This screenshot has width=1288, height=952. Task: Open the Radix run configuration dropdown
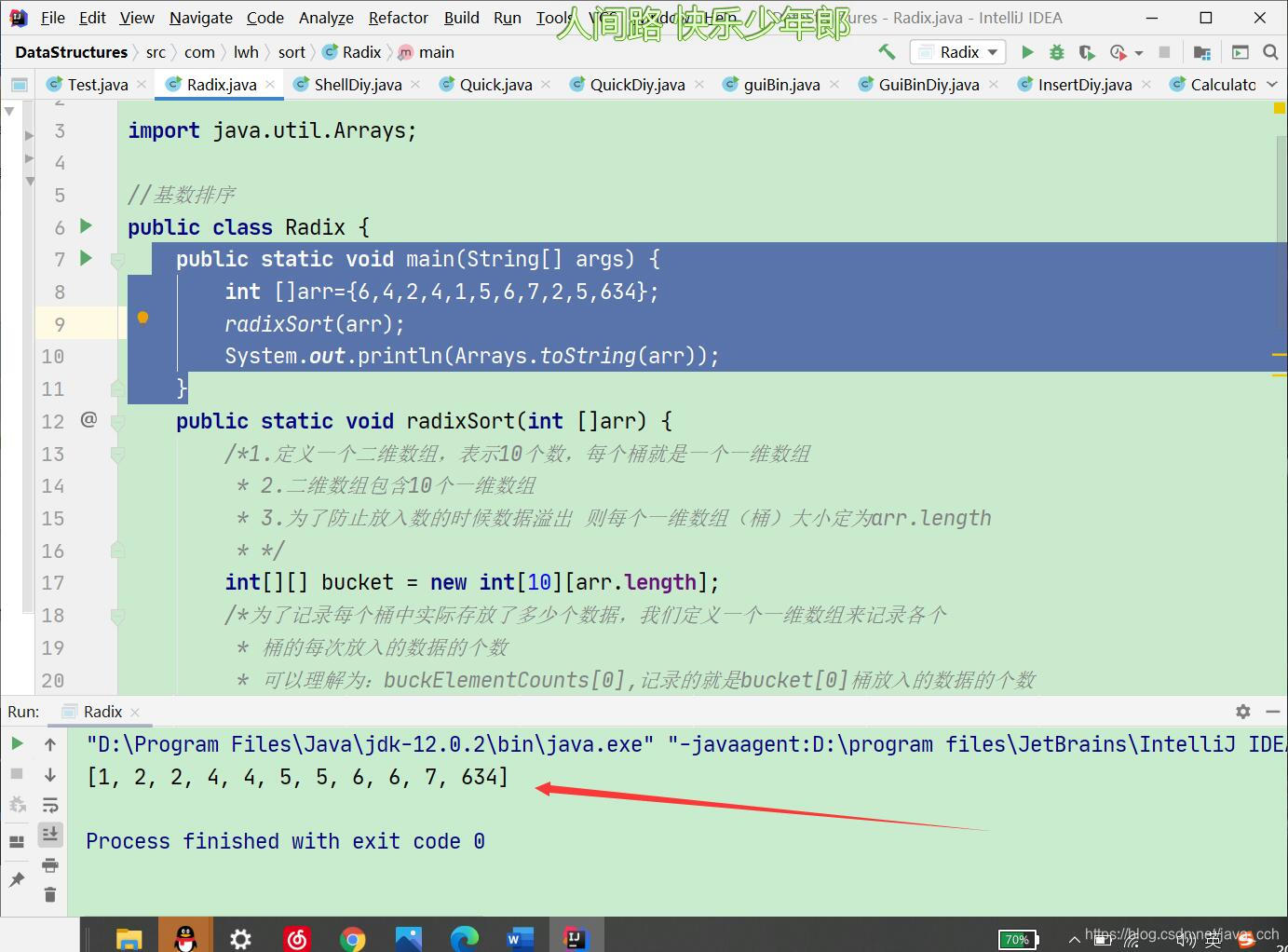pyautogui.click(x=959, y=52)
